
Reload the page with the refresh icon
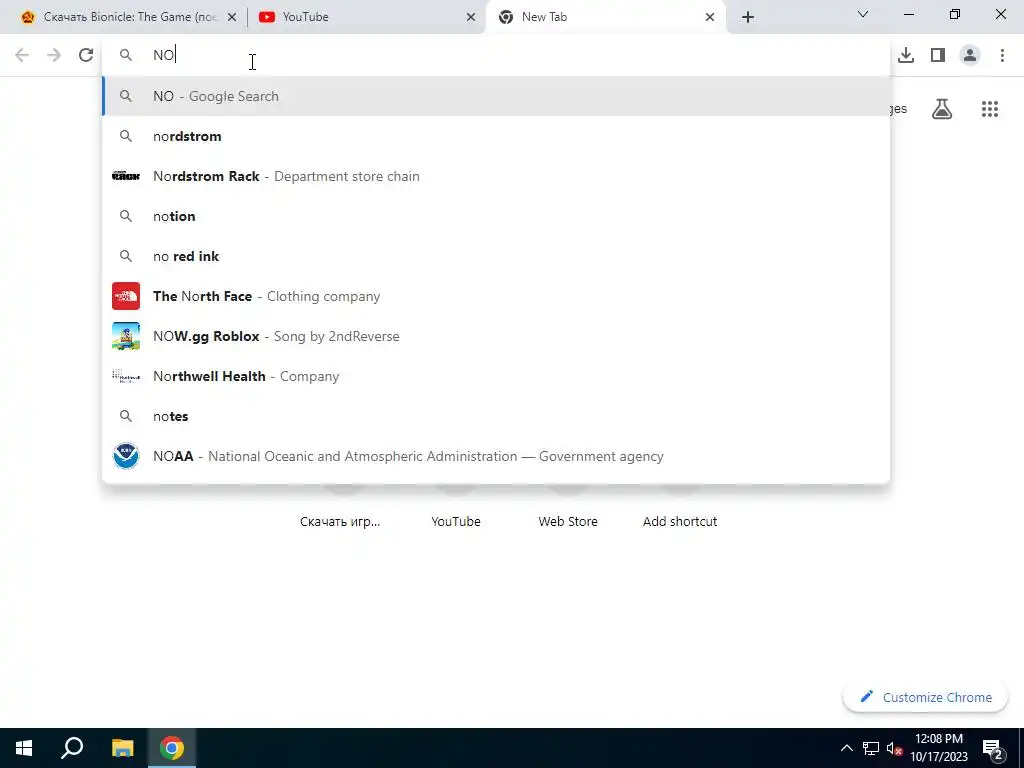tap(86, 55)
